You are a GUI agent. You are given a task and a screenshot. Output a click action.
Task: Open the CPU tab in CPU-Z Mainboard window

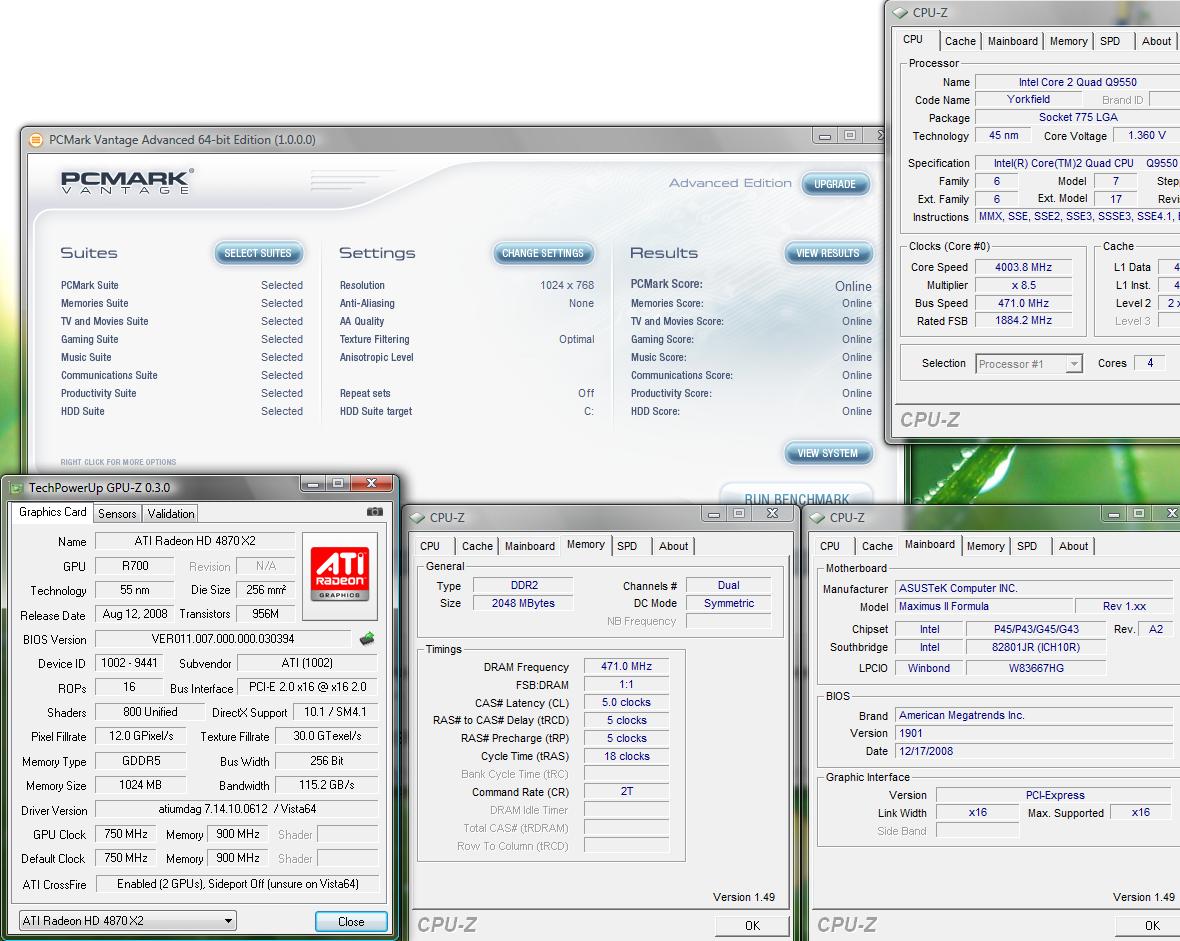830,547
